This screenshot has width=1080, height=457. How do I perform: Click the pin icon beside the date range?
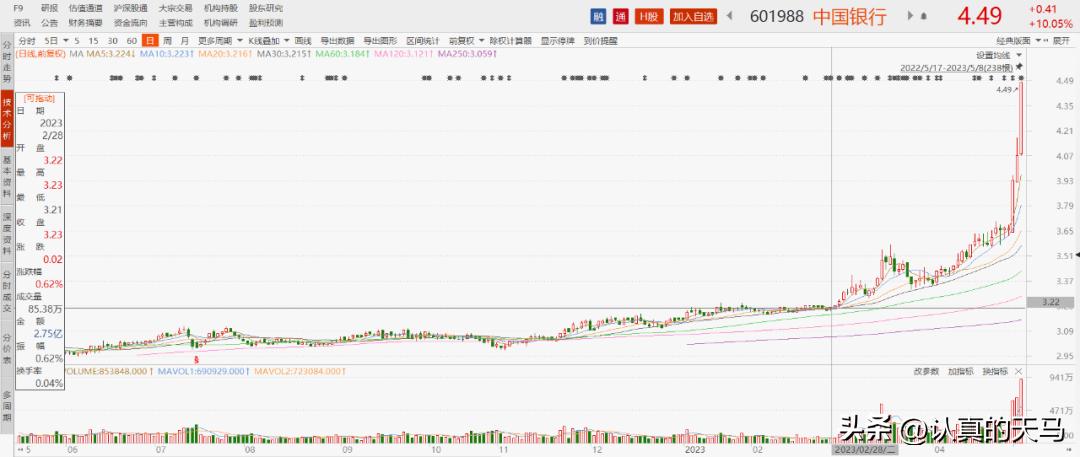coord(1019,68)
